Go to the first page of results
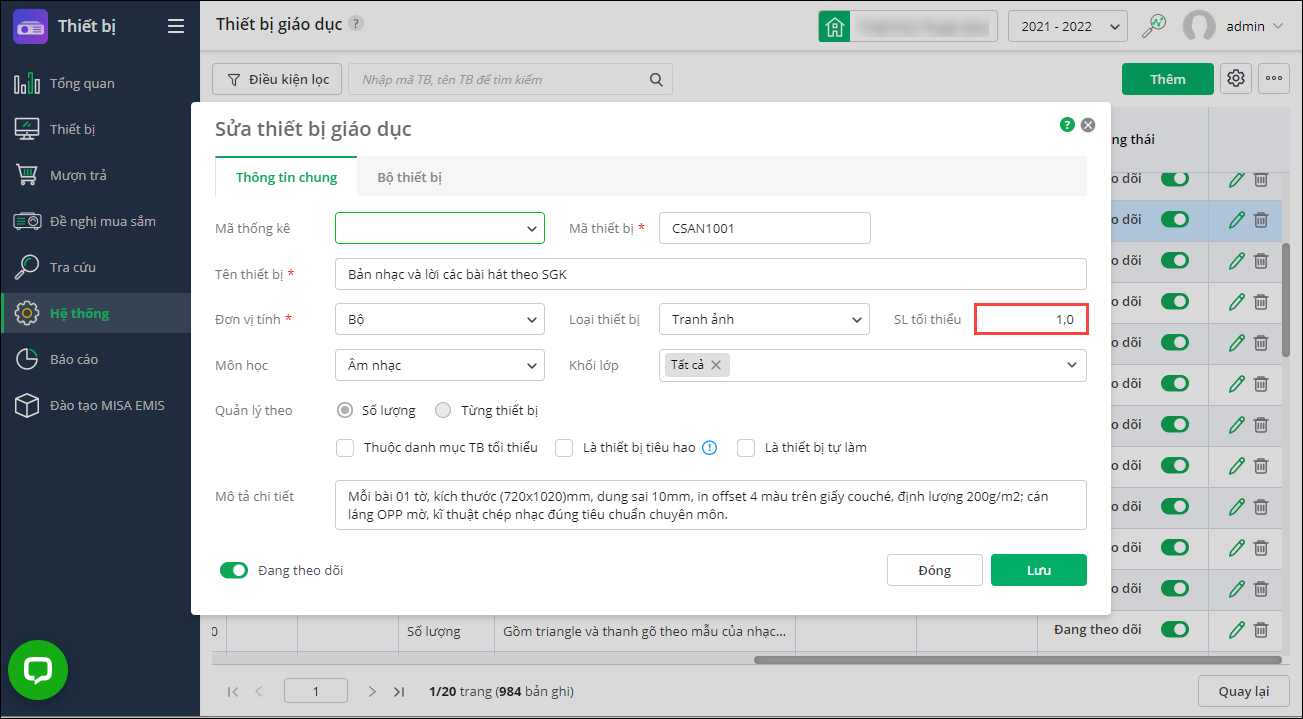Screen dimensions: 1303x719 (x=233, y=691)
